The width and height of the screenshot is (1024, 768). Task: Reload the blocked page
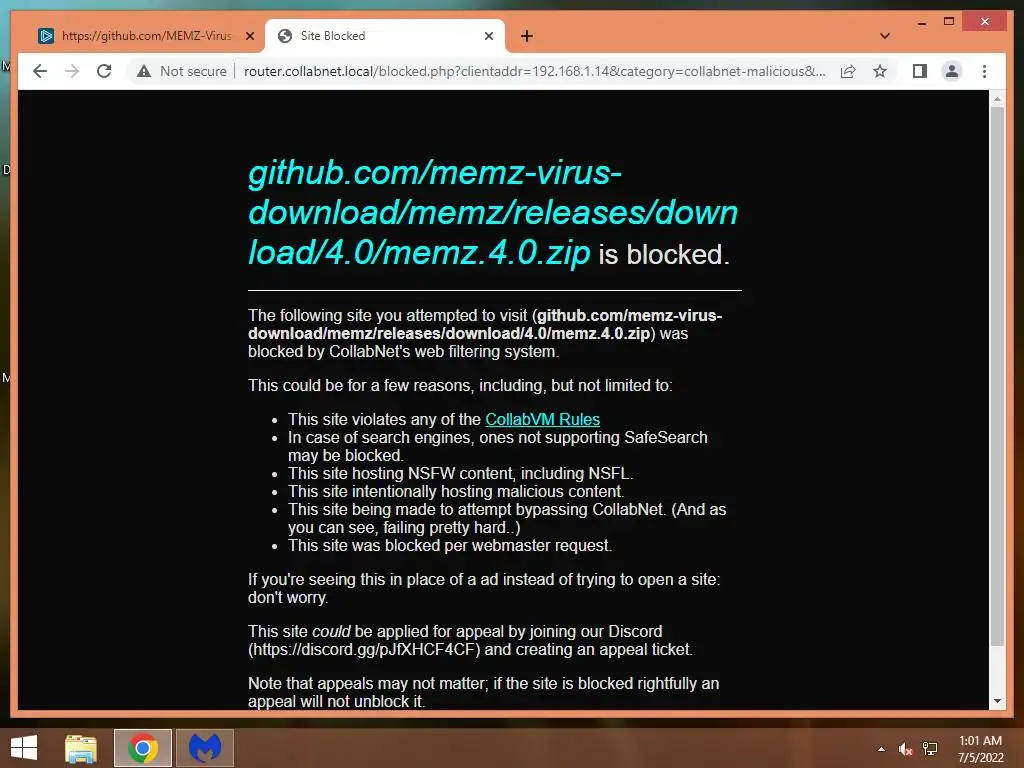(104, 71)
